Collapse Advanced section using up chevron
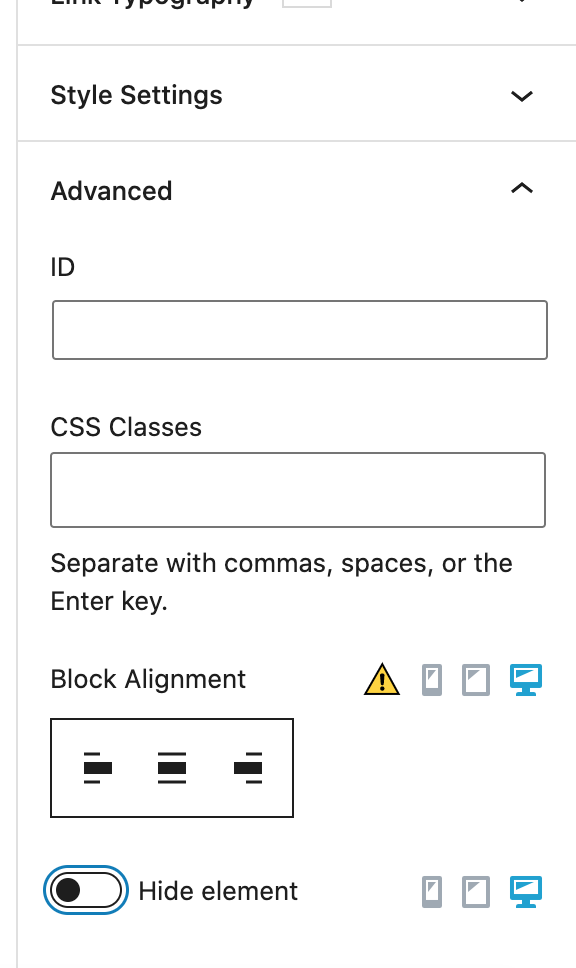 point(522,188)
